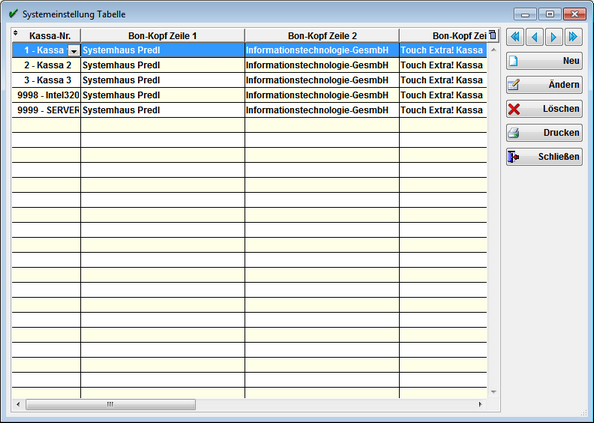Click the green checkmark title bar icon
Screen dimensions: 594x423
tap(13, 14)
